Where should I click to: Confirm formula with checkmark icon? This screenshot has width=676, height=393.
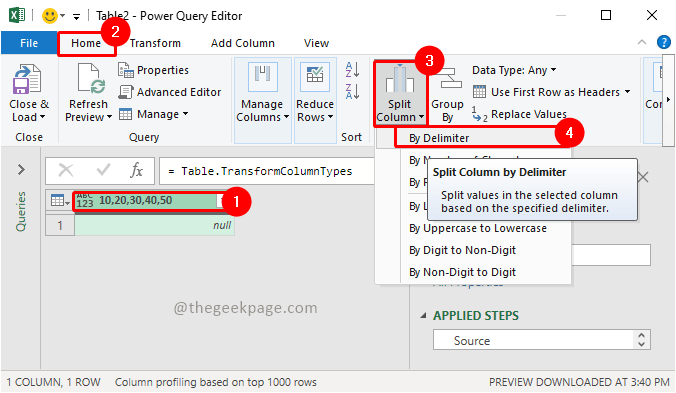click(x=103, y=170)
